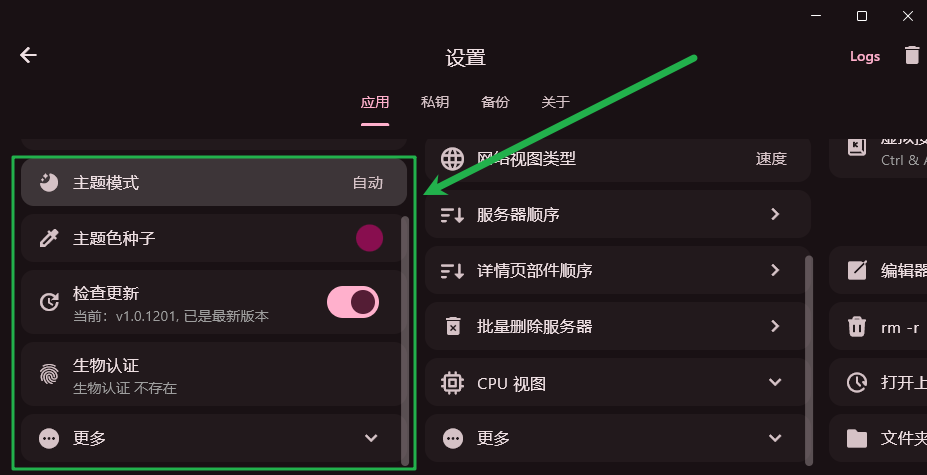
Task: Click the theme mode moon icon
Action: click(49, 183)
